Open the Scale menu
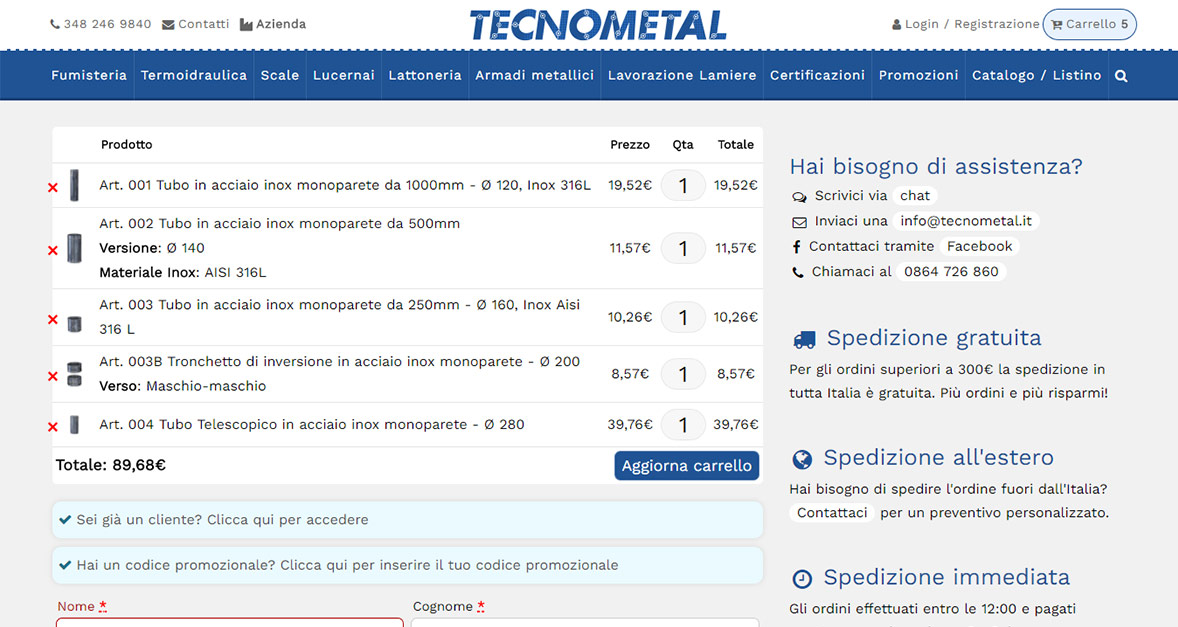The image size is (1178, 627). coord(279,75)
